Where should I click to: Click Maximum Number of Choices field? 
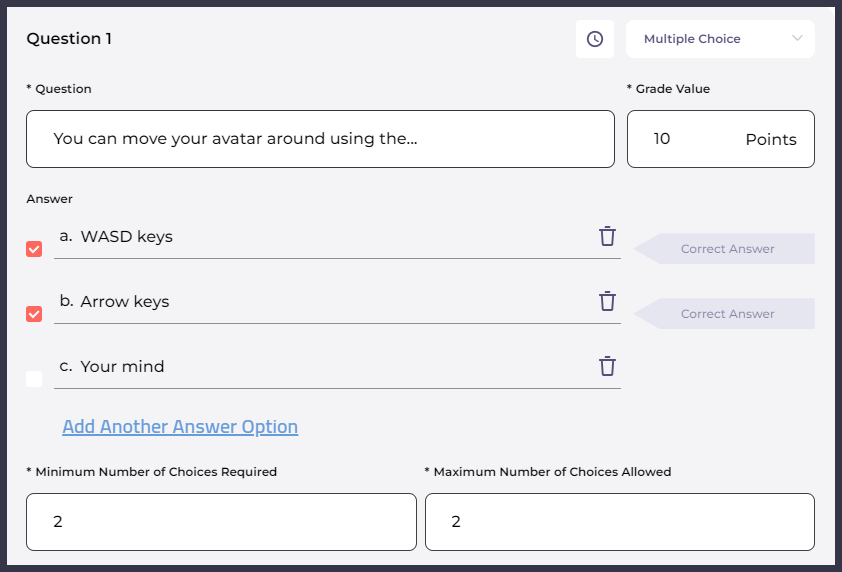(x=619, y=521)
